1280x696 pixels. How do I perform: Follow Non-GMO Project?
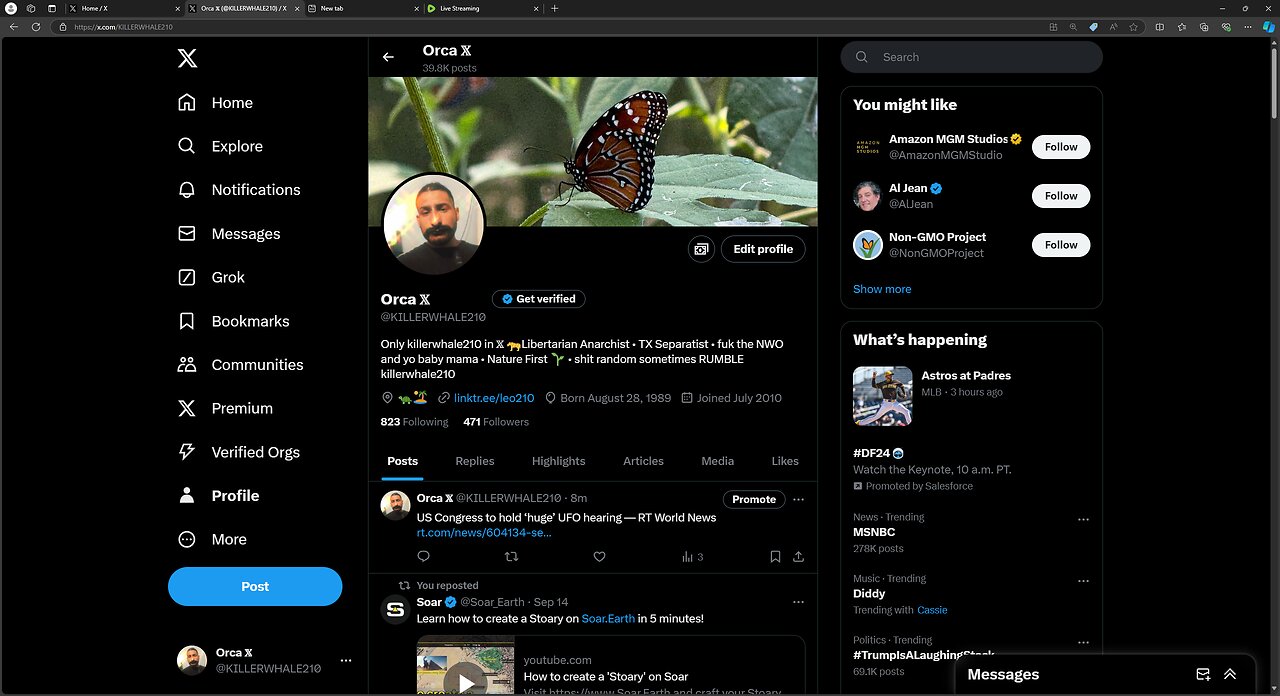[x=1061, y=245]
